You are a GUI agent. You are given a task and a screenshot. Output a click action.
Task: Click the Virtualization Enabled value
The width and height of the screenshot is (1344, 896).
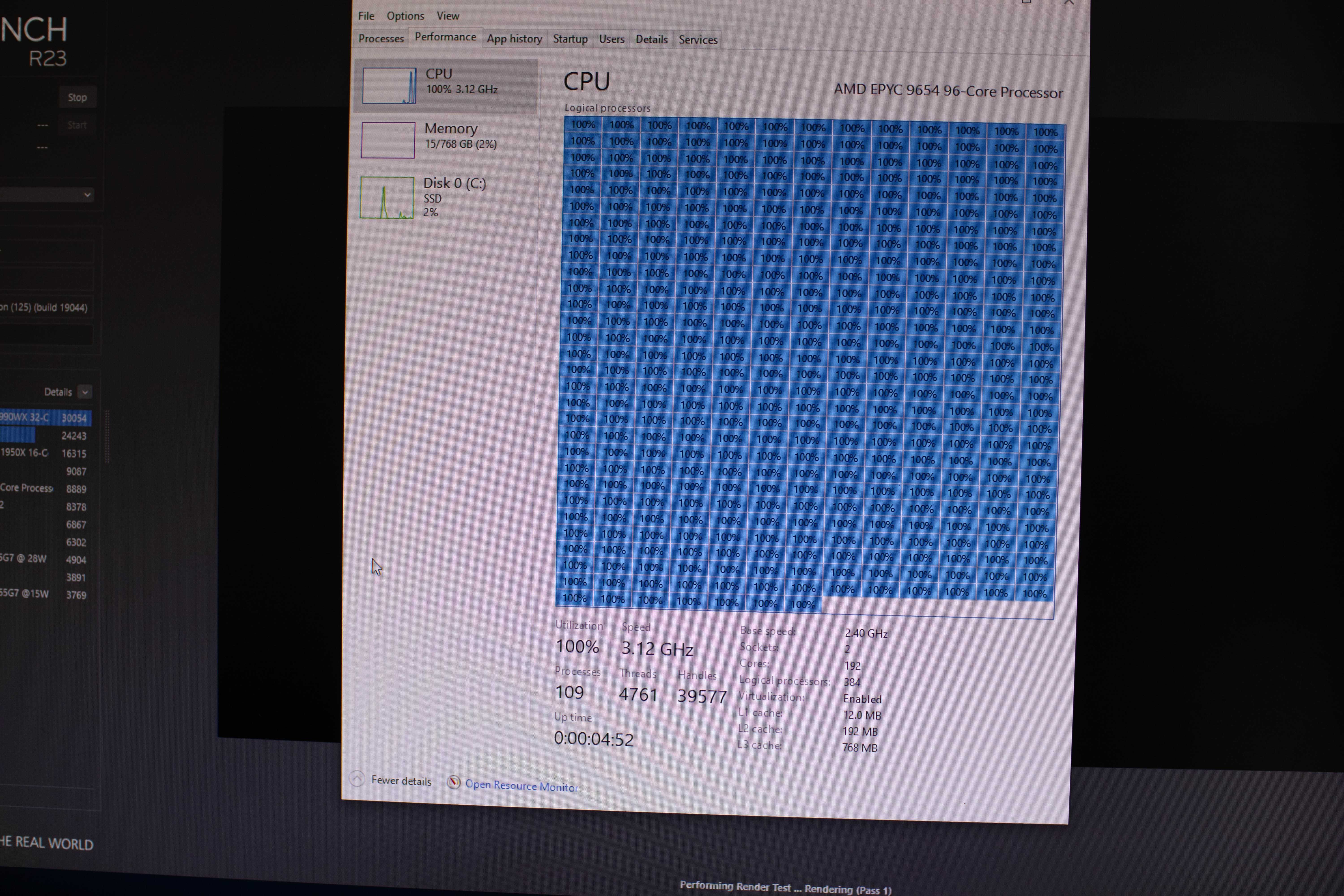[x=862, y=699]
